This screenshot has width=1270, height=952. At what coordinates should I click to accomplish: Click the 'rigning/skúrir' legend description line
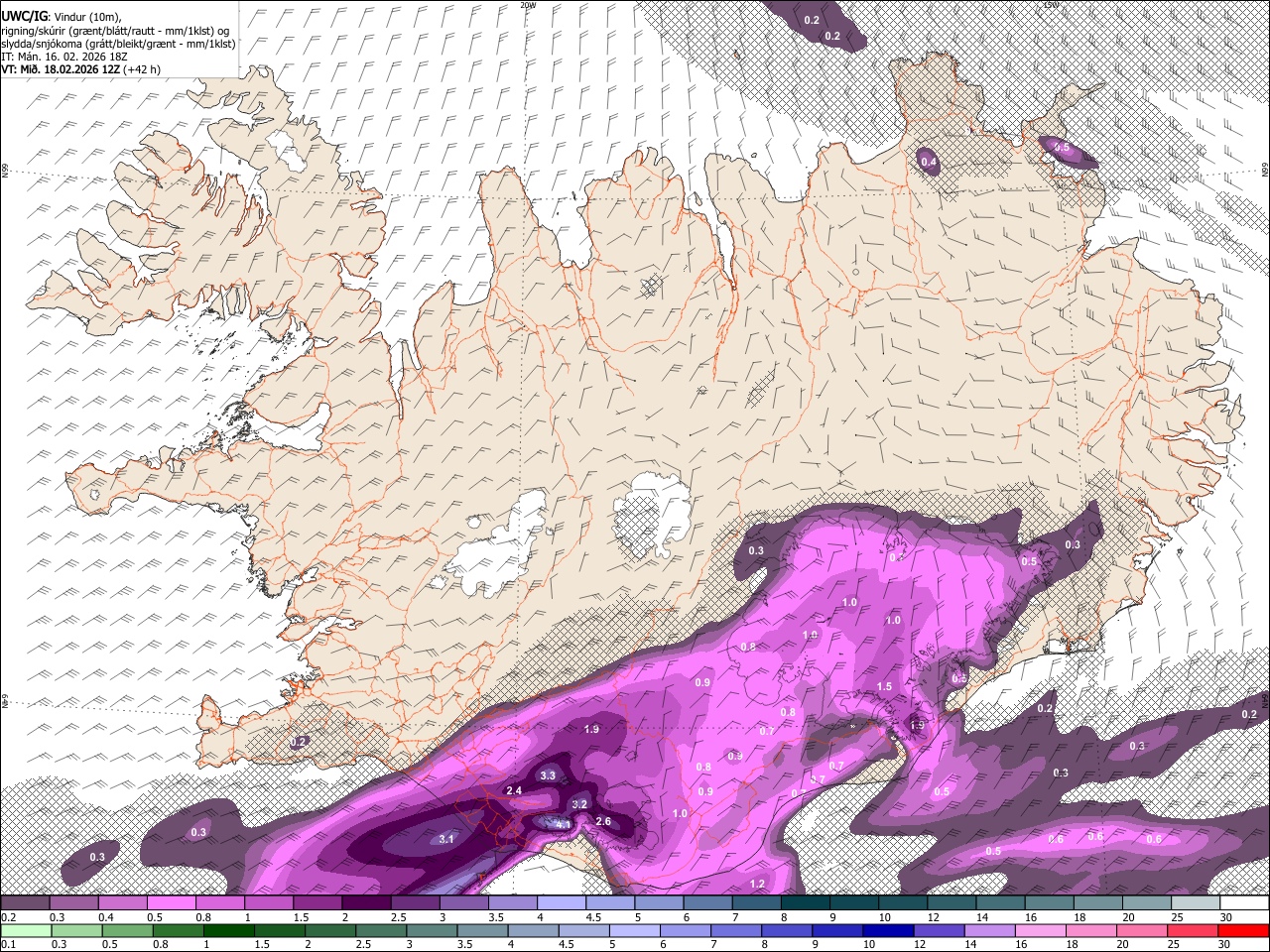click(x=115, y=30)
